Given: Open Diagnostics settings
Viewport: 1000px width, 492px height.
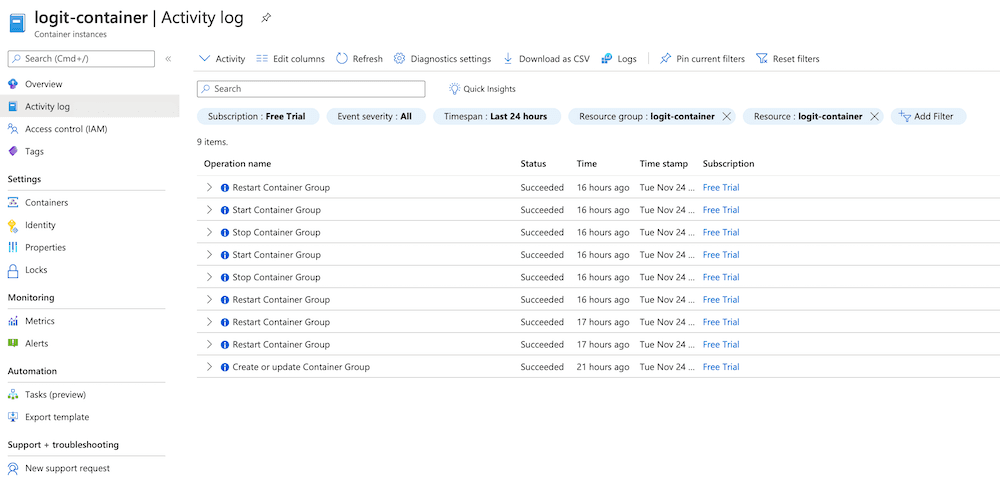Looking at the screenshot, I should (x=442, y=59).
